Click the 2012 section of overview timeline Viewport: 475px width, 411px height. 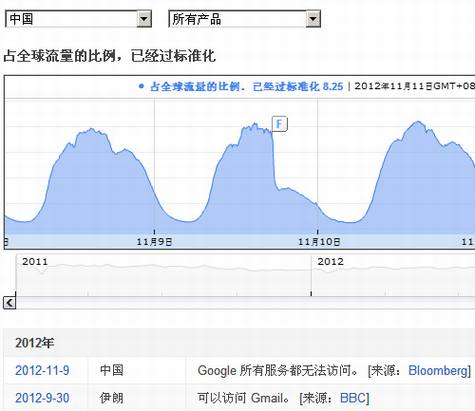[393, 275]
